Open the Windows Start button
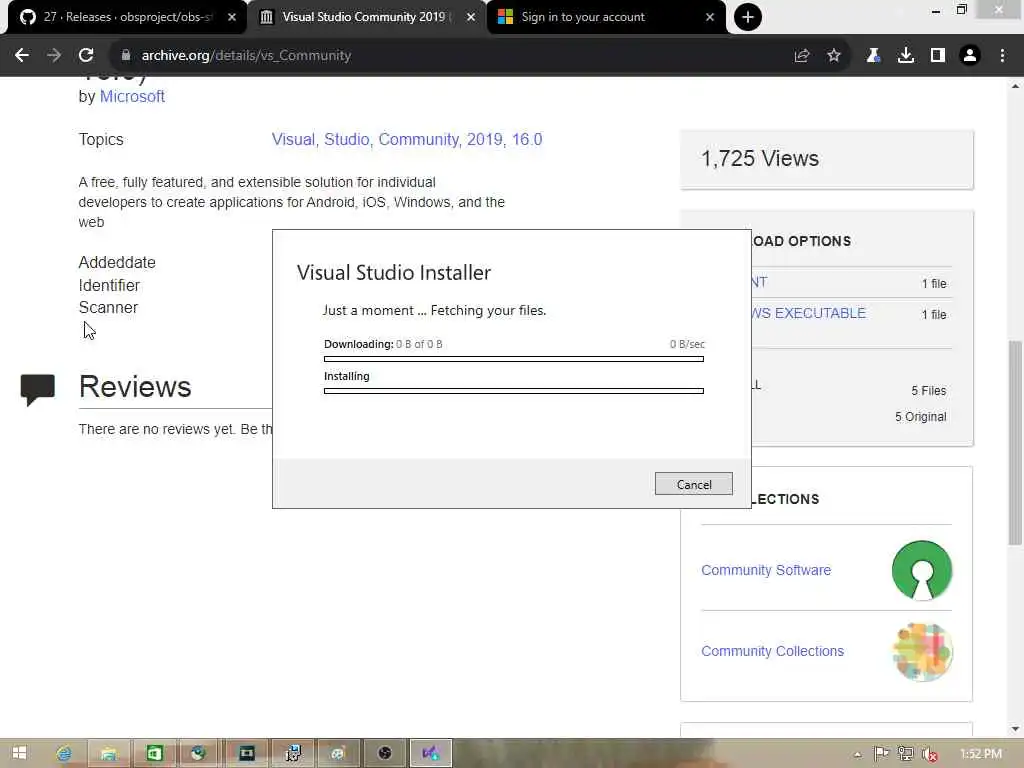 click(x=19, y=753)
